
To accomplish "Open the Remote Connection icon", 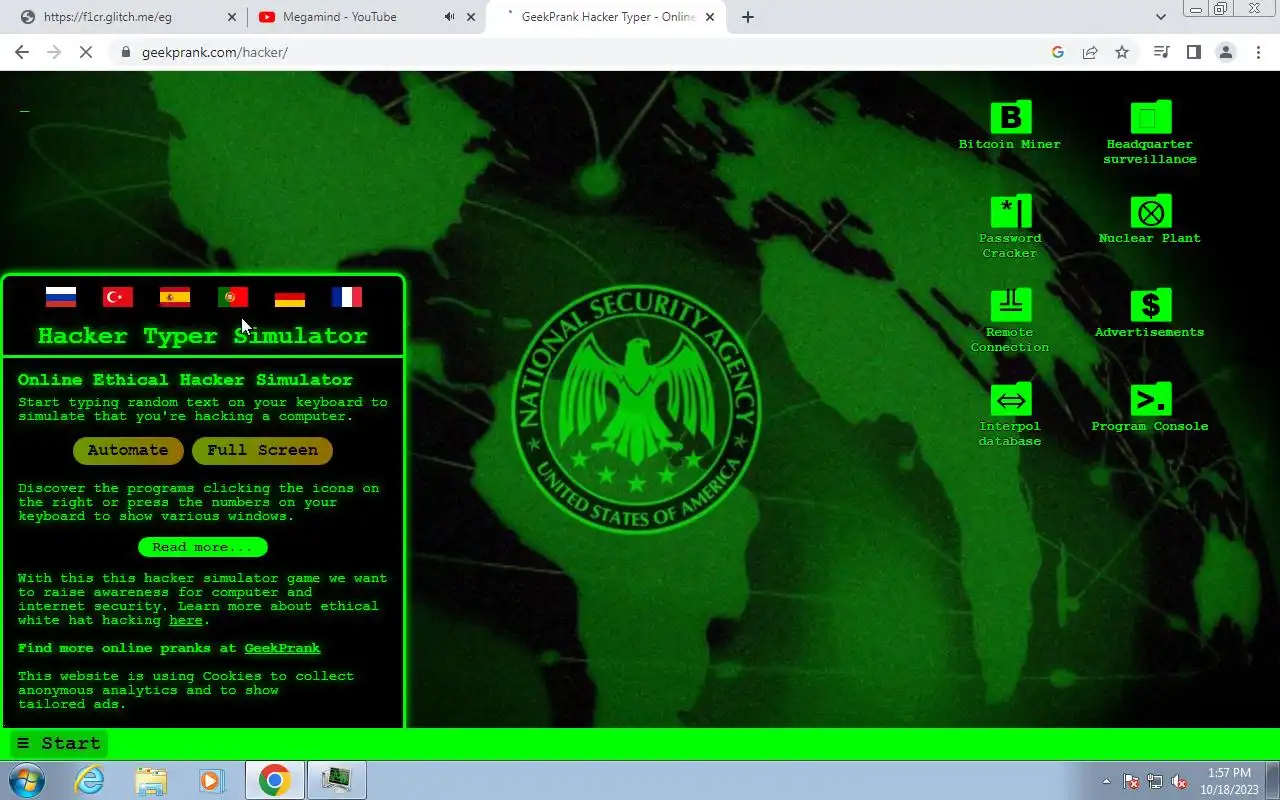I will [x=1010, y=320].
